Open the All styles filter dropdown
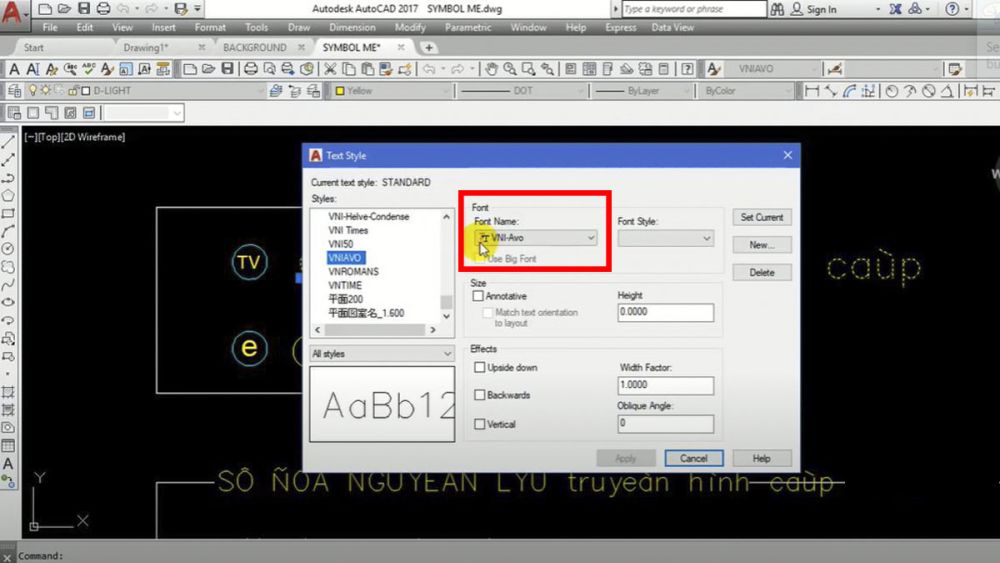Screen dimensions: 1000x563 (x=382, y=354)
